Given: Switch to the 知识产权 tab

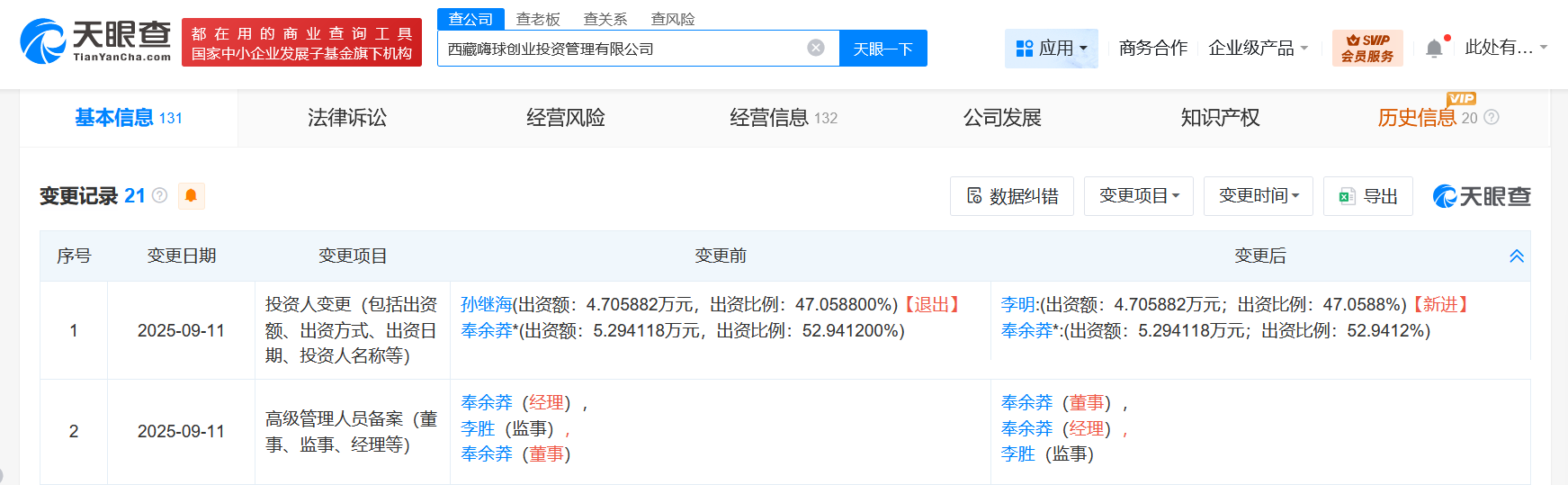Looking at the screenshot, I should 1219,118.
